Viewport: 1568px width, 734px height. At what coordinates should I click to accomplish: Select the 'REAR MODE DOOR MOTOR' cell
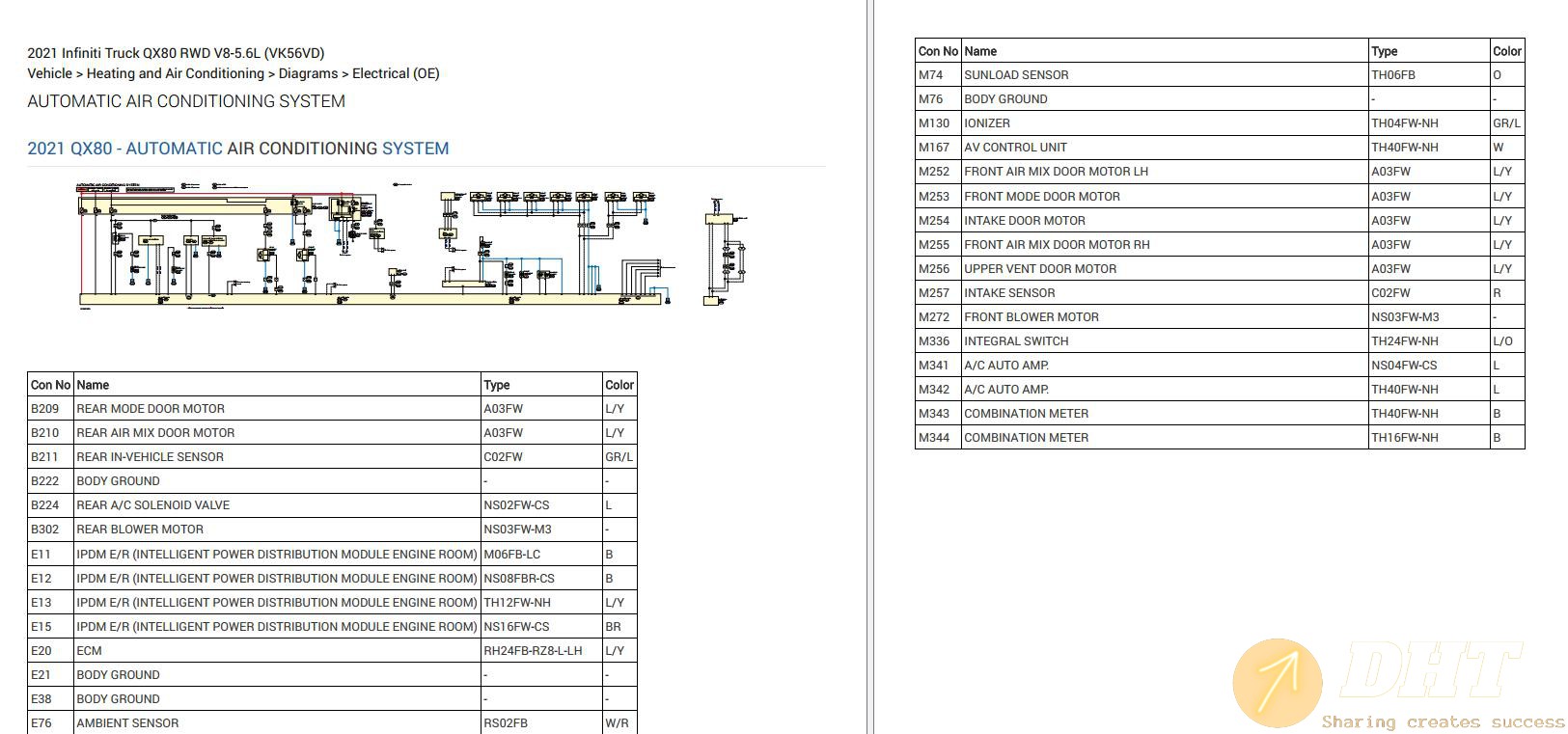pyautogui.click(x=277, y=408)
